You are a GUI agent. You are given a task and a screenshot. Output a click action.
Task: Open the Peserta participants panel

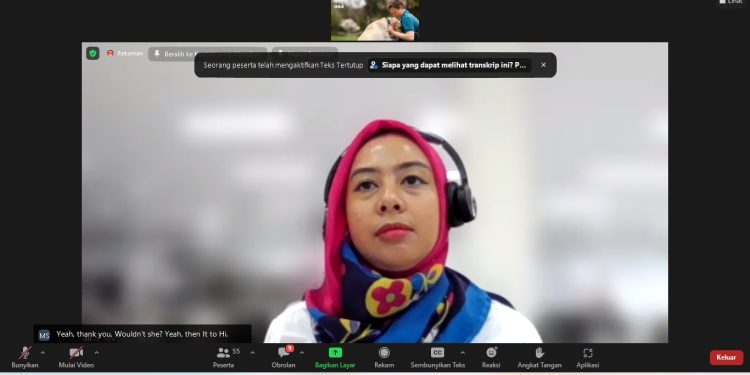click(223, 357)
